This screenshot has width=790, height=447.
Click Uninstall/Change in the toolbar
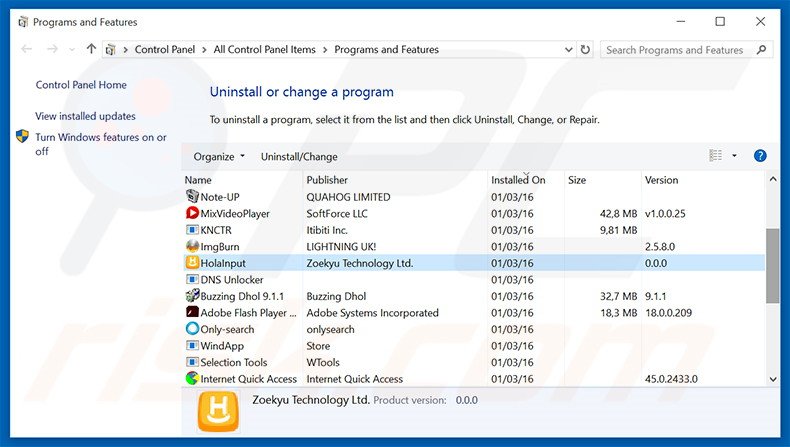(299, 157)
